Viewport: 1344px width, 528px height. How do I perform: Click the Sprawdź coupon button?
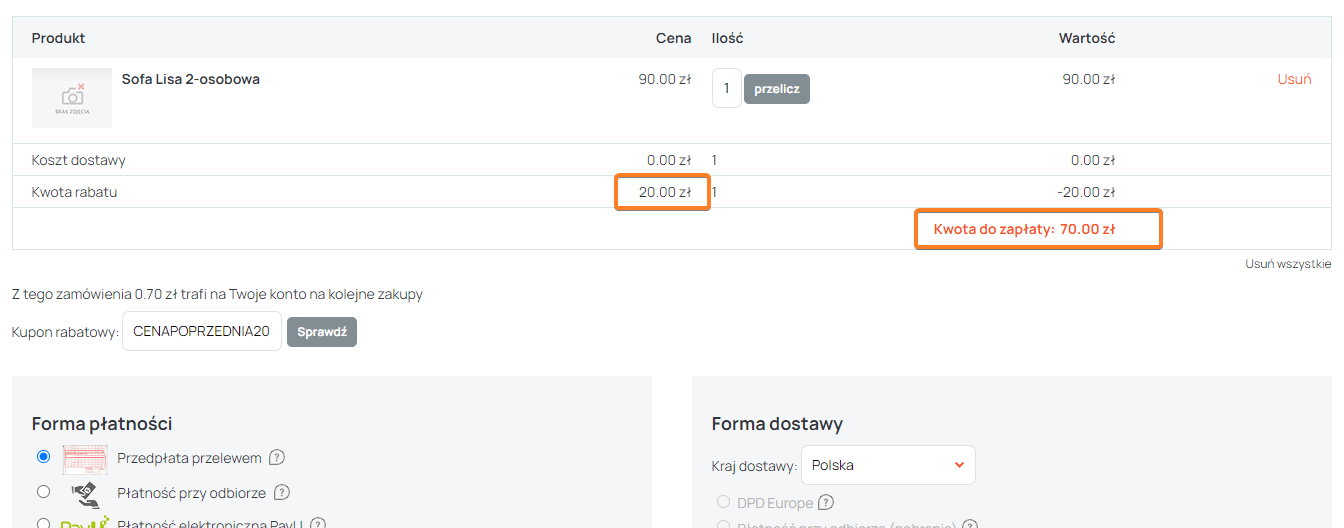pyautogui.click(x=321, y=332)
